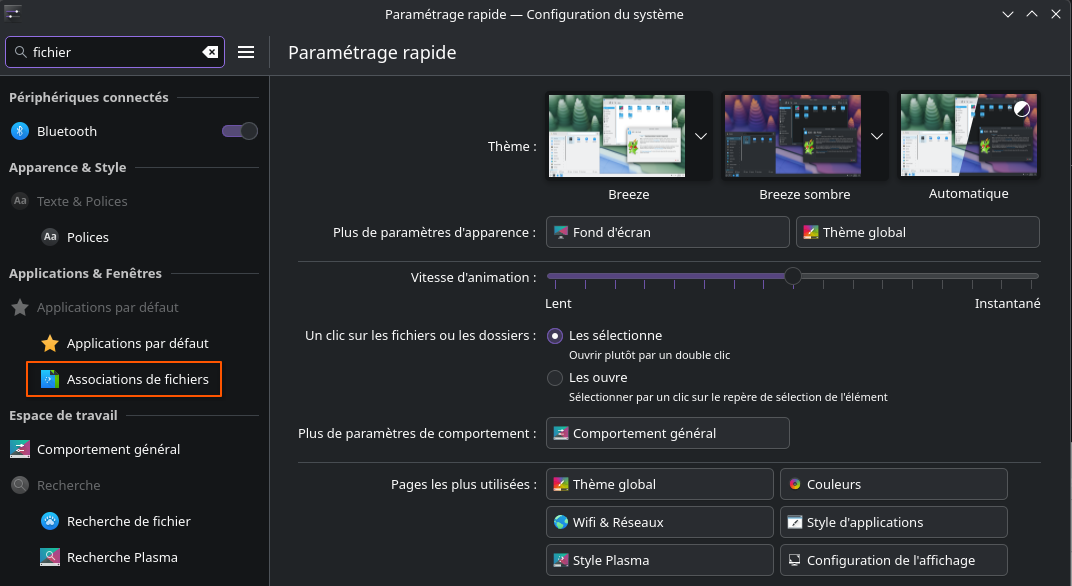Click into the search input field
1072x586 pixels.
[112, 52]
